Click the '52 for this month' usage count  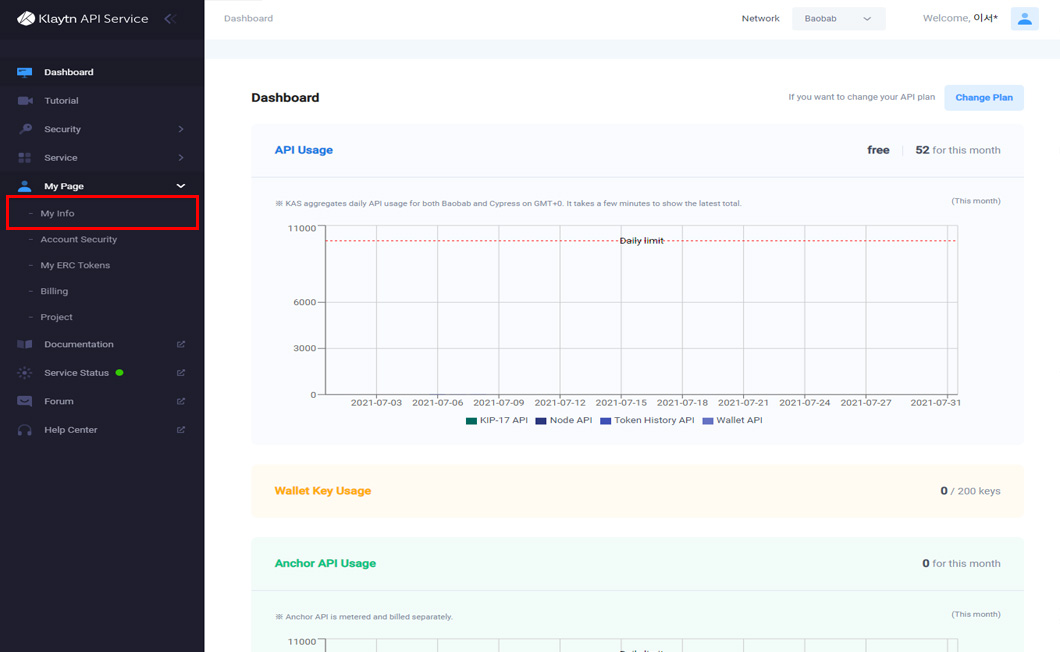(958, 150)
